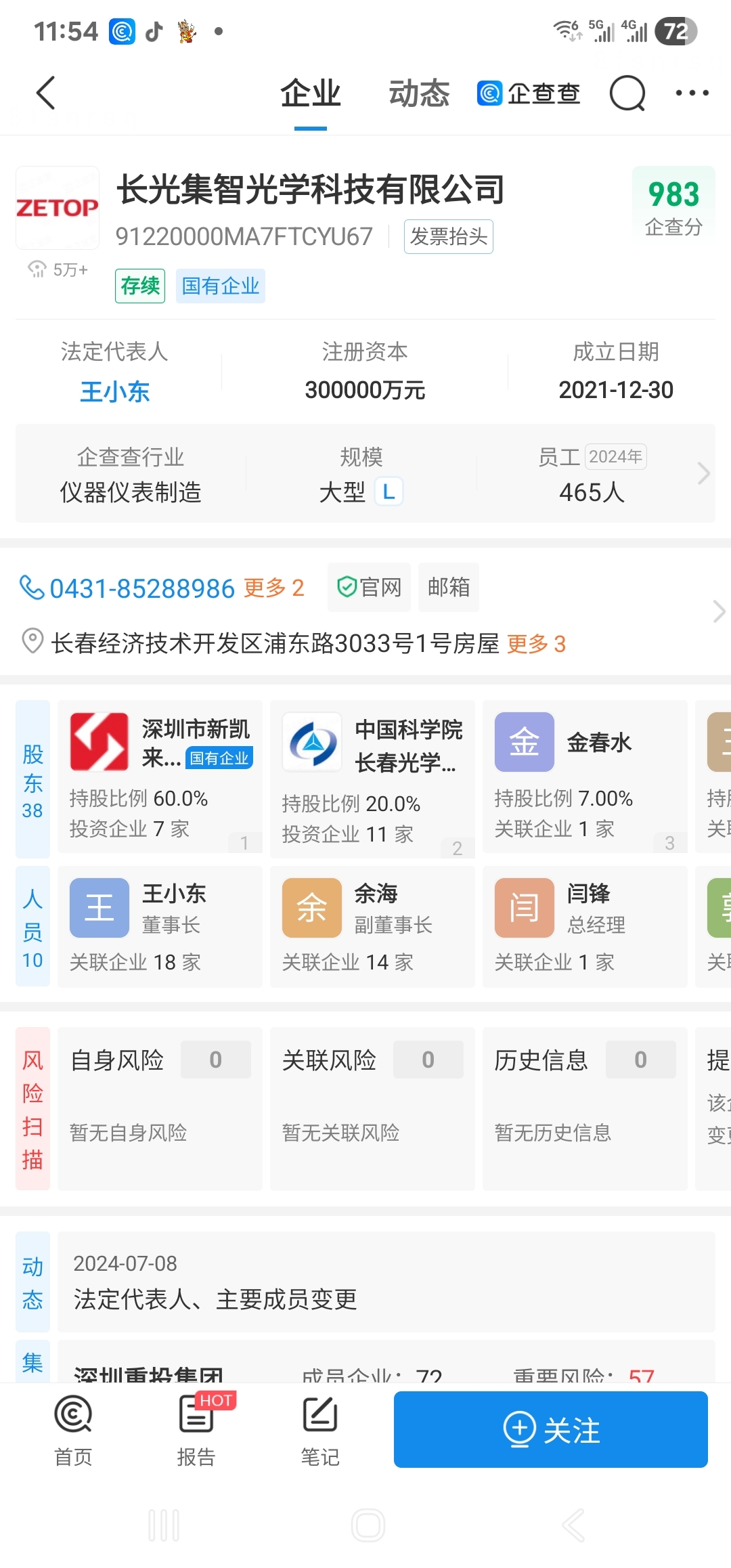Tap 成立日期 2021-12-30 value

tap(616, 390)
